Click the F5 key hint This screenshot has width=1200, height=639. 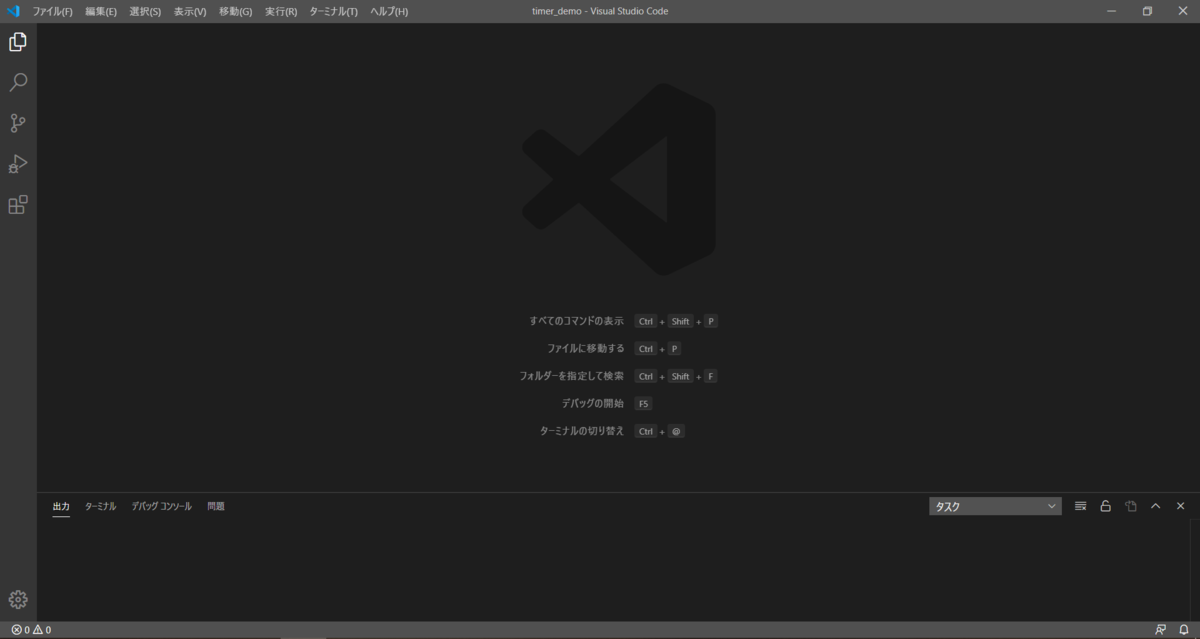click(643, 403)
